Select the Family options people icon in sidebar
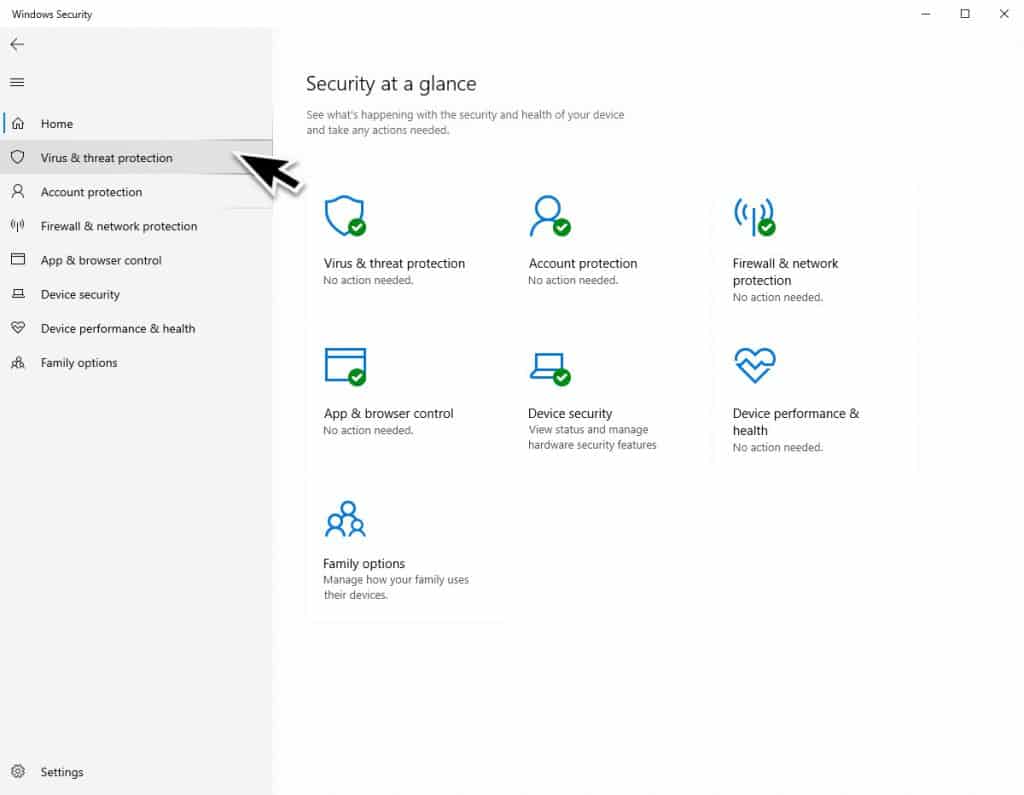 click(x=19, y=362)
